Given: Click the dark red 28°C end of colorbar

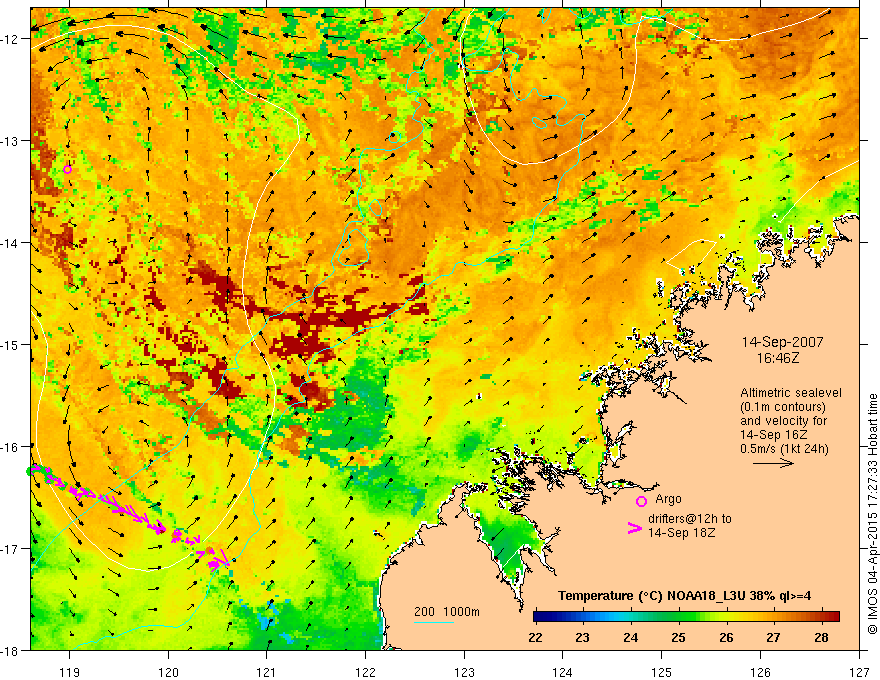Looking at the screenshot, I should [833, 617].
